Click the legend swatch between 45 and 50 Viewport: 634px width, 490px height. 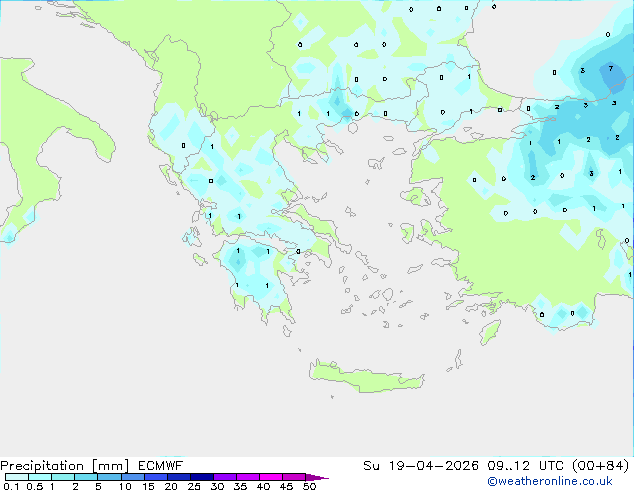pos(294,477)
